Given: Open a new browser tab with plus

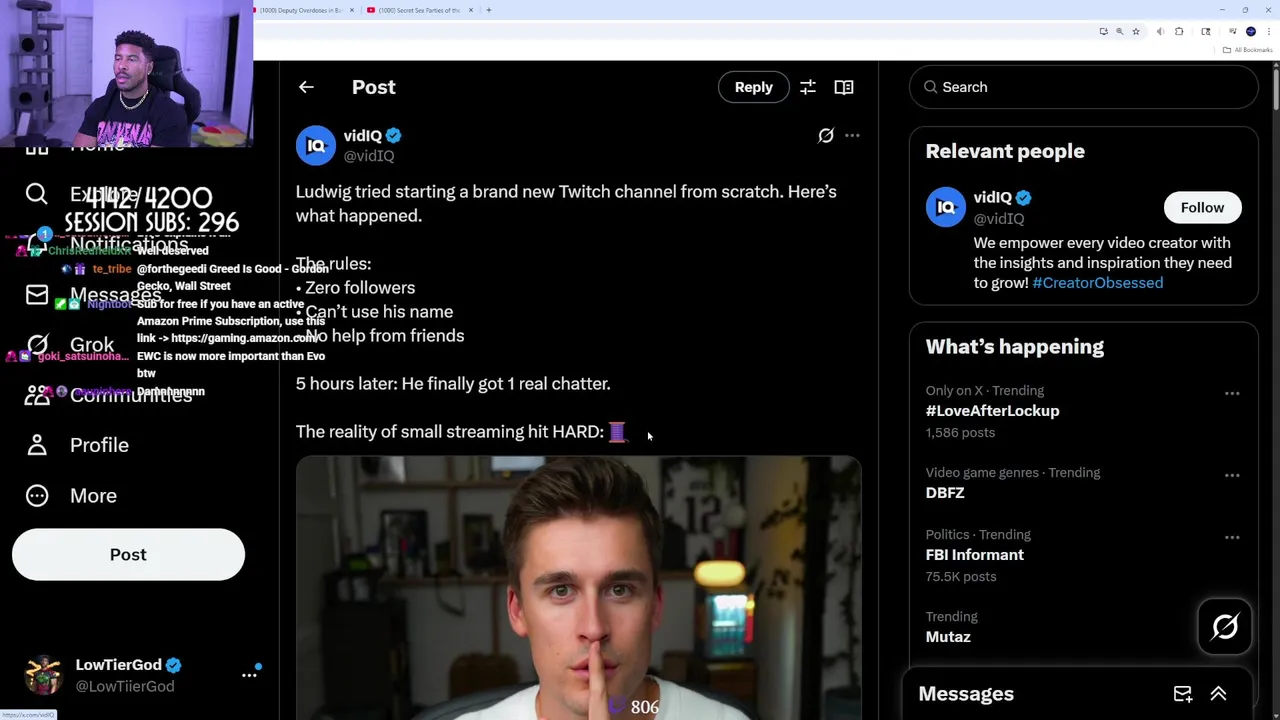Looking at the screenshot, I should point(489,10).
